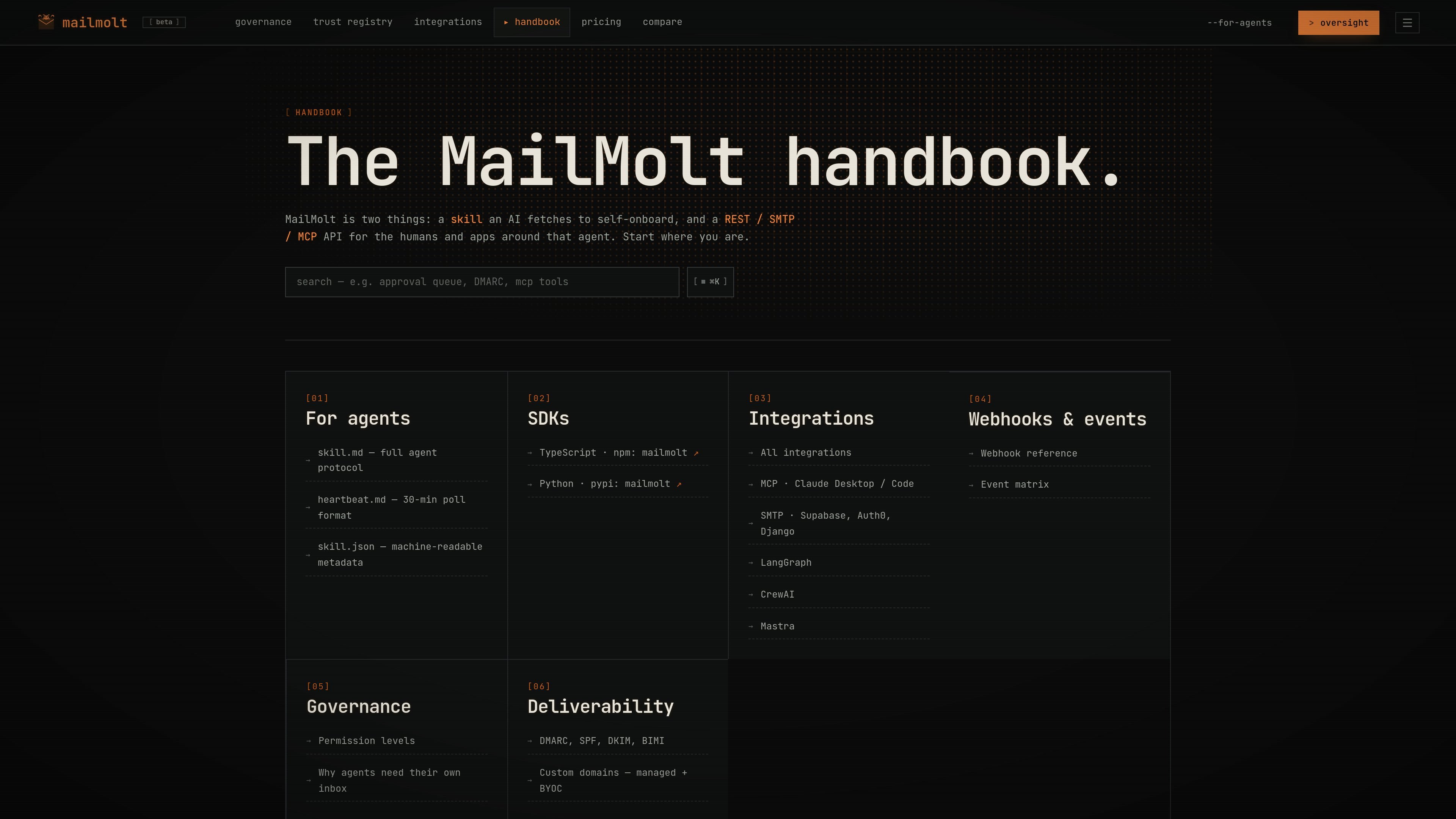
Task: Open Webhook reference link
Action: point(1059,453)
